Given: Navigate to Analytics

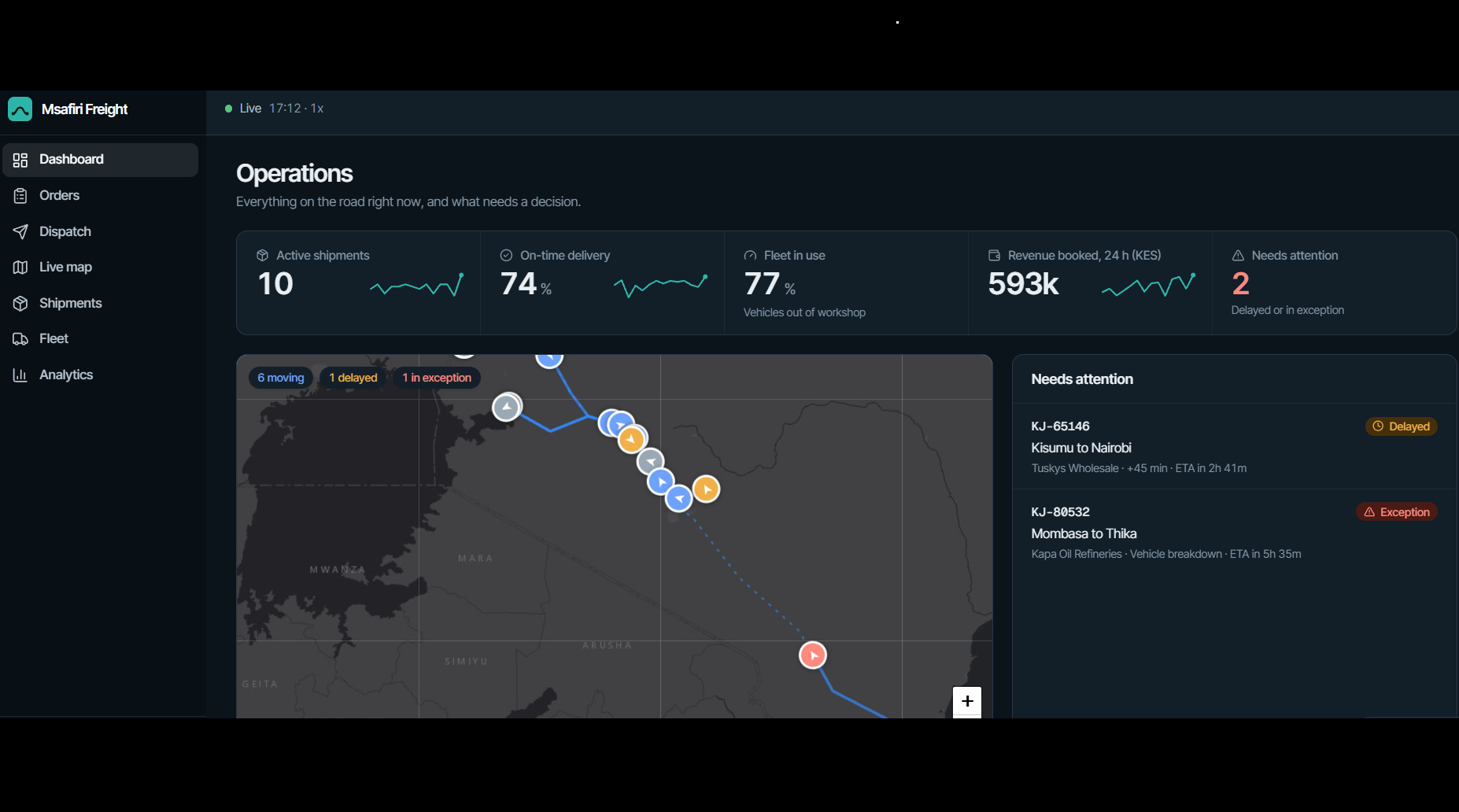Looking at the screenshot, I should tap(100, 375).
